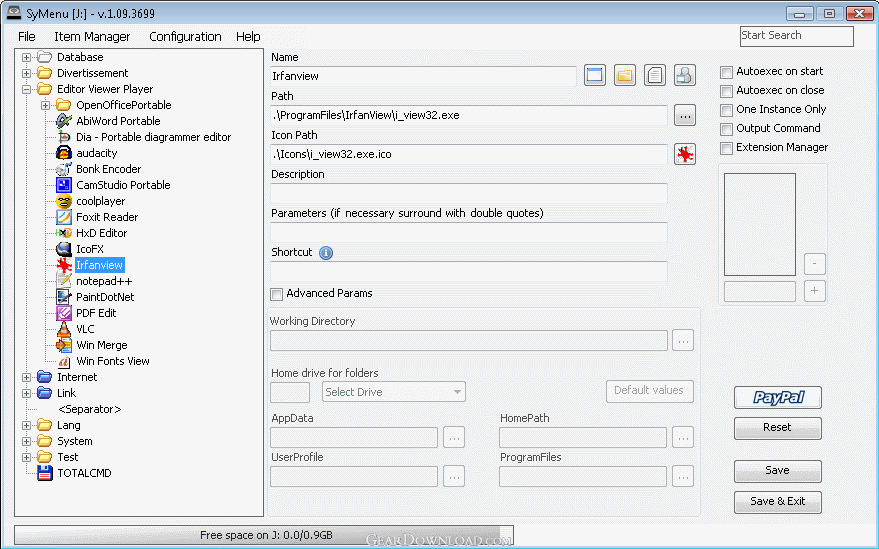Image resolution: width=879 pixels, height=549 pixels.
Task: Expand the Link folder
Action: click(x=26, y=394)
